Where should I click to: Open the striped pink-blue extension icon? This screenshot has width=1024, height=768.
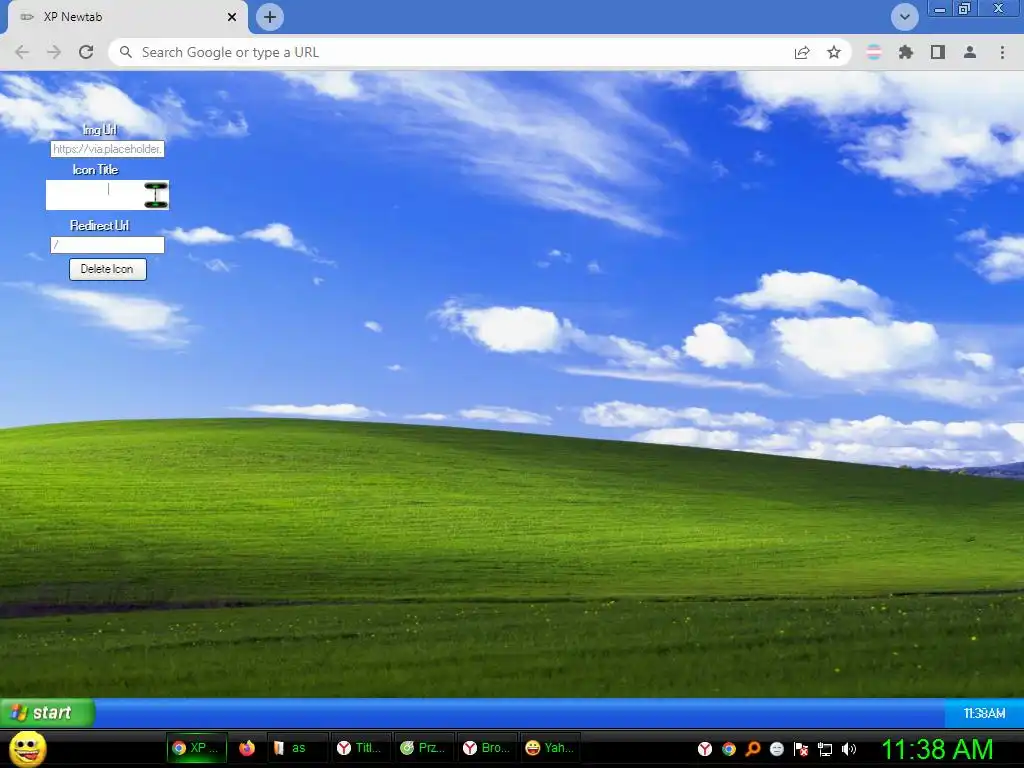(x=874, y=52)
